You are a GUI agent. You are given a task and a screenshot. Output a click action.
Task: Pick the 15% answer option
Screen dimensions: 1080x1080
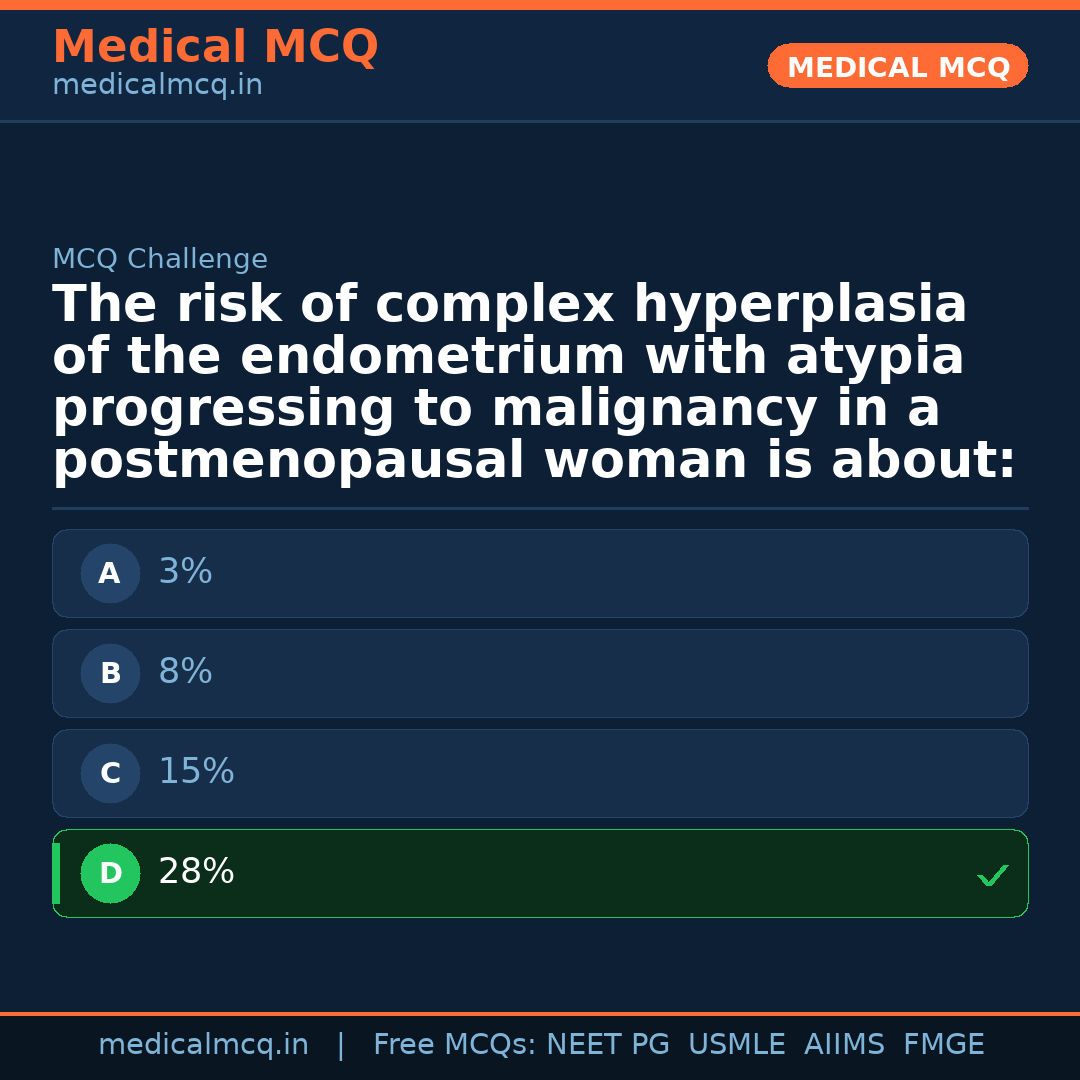[x=540, y=774]
